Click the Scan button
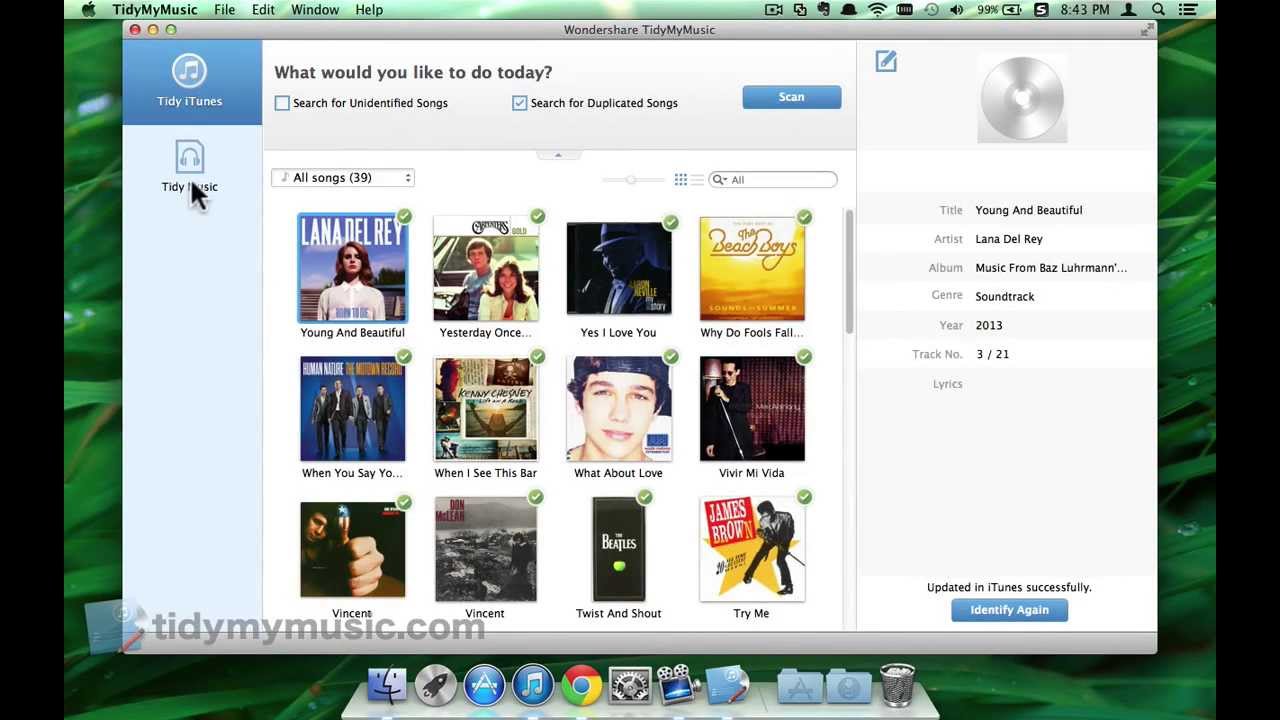Image resolution: width=1280 pixels, height=720 pixels. (x=791, y=97)
